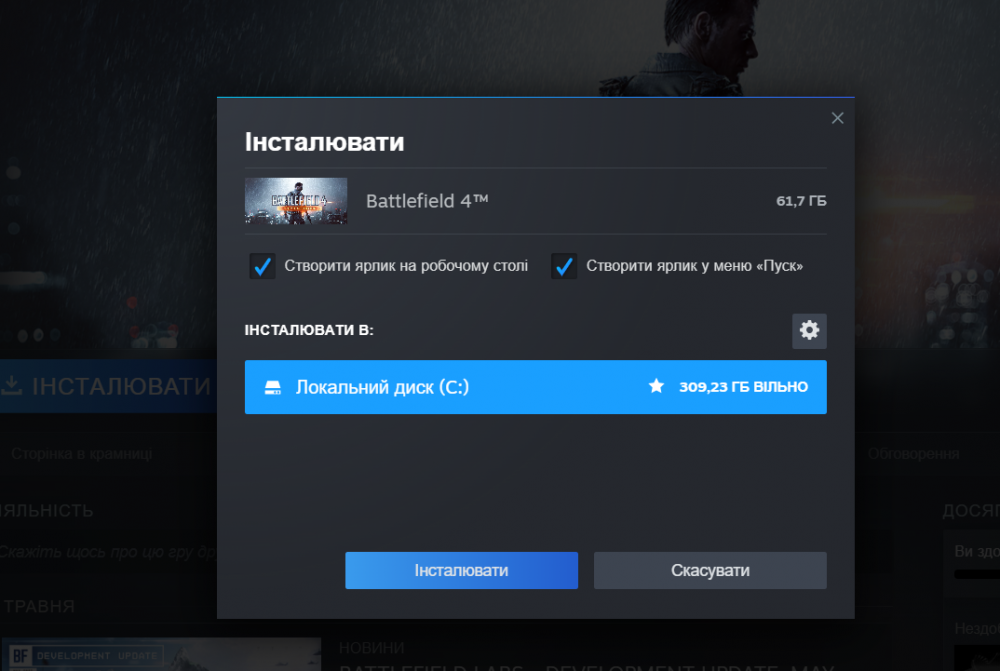Image resolution: width=1000 pixels, height=671 pixels.
Task: Click the ІНСТАЛЮВАТИ button in the library page
Action: point(108,386)
